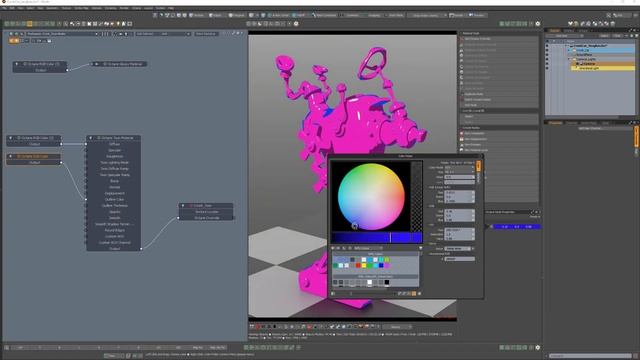Open the gear settings icon above render viewport

[x=296, y=24]
